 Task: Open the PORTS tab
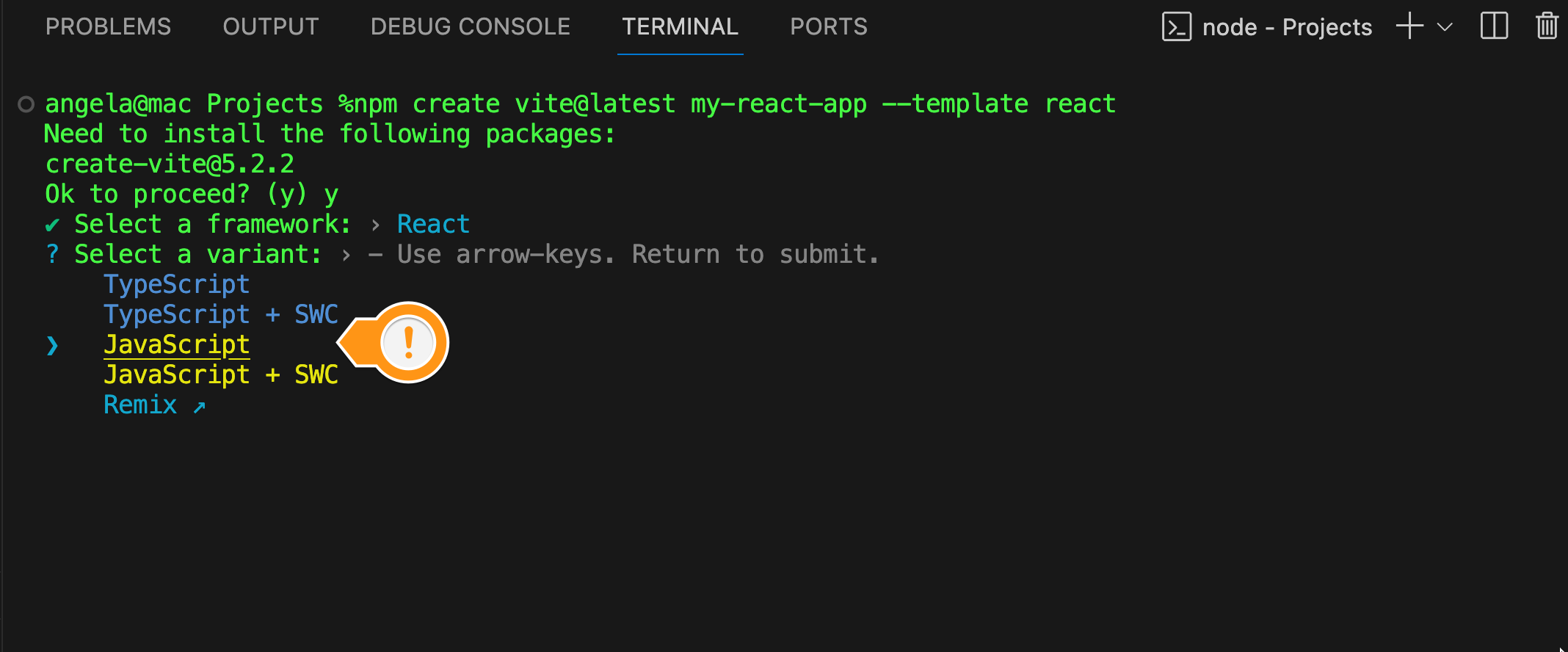[x=828, y=27]
